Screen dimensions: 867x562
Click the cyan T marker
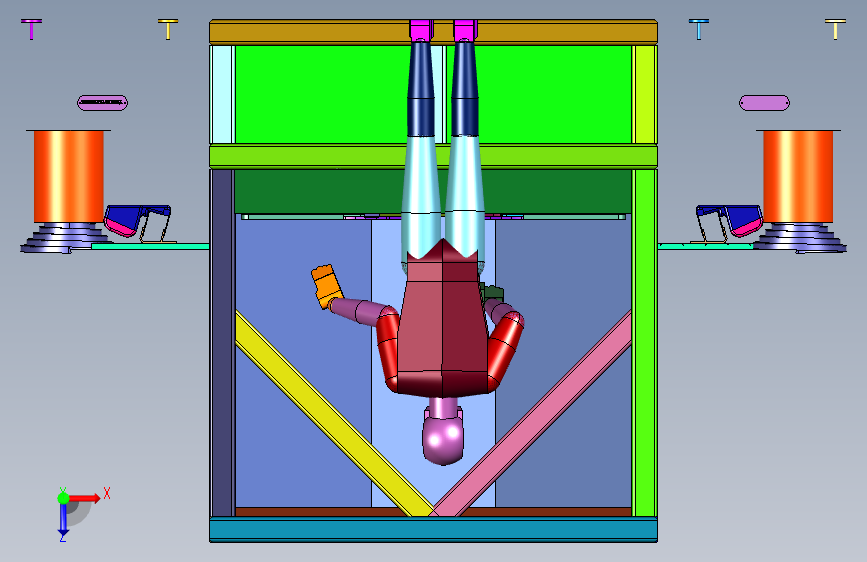(x=699, y=29)
